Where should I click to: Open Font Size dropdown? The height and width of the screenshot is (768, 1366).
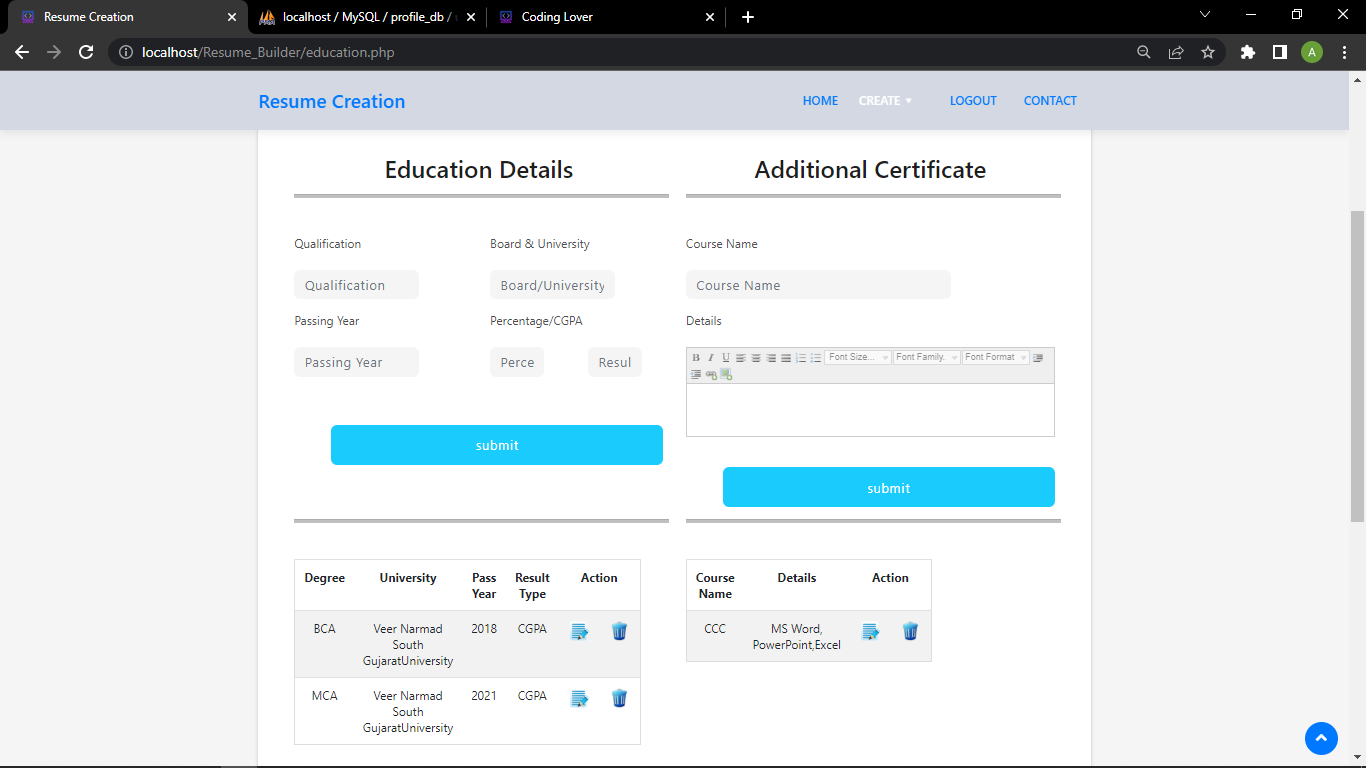858,358
